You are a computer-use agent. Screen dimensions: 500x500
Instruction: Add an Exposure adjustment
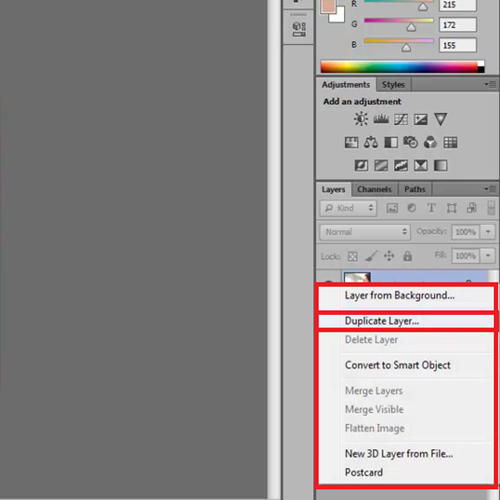click(x=421, y=119)
